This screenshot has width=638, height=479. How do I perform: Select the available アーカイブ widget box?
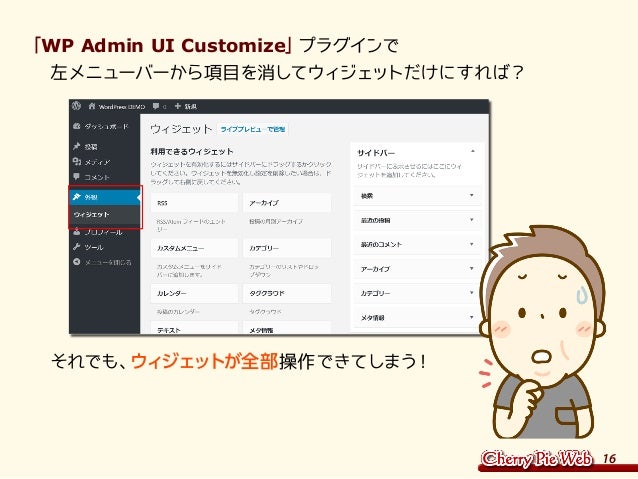(x=287, y=203)
